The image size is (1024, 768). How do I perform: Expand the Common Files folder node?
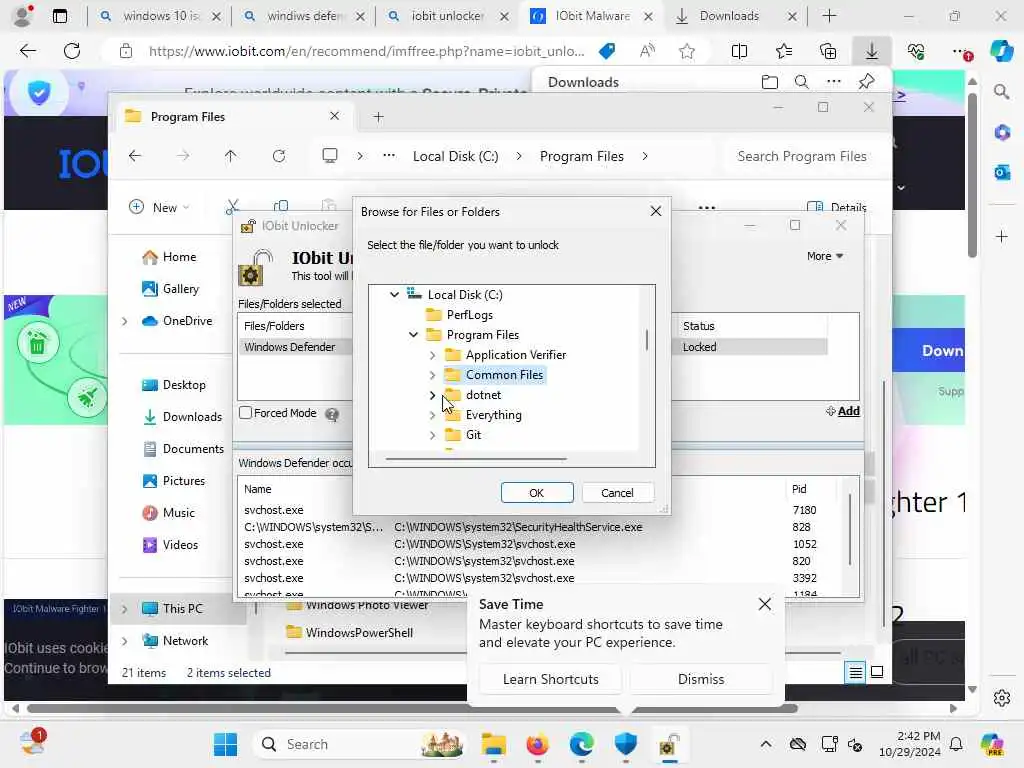tap(432, 375)
